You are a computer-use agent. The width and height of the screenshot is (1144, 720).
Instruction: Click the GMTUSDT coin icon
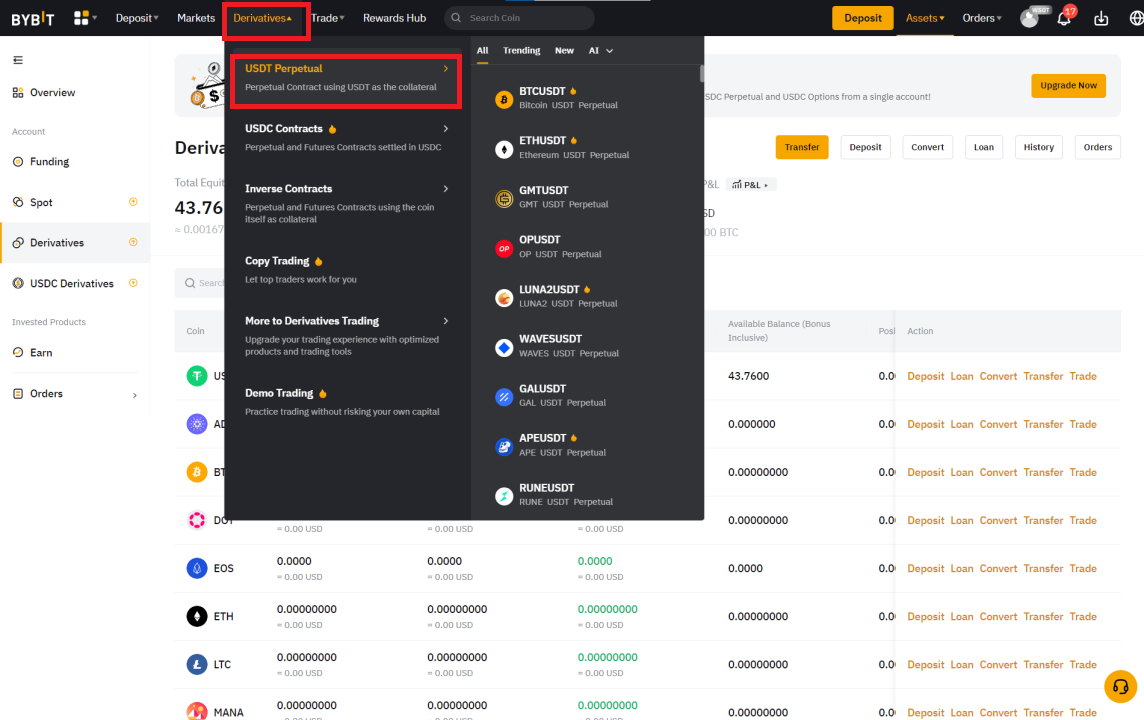click(x=503, y=198)
